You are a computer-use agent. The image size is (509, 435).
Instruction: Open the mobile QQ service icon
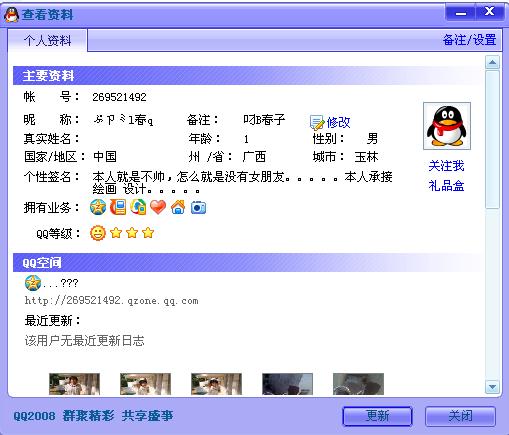(118, 207)
